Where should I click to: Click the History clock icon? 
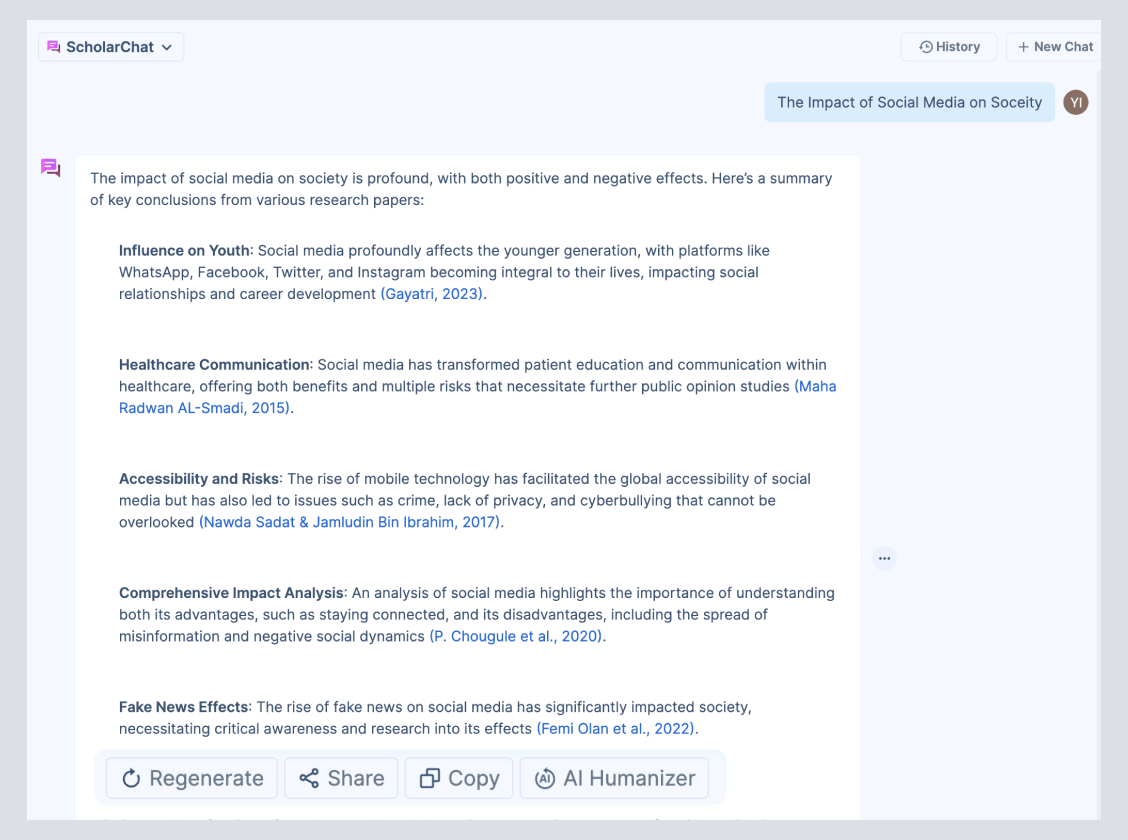pos(926,47)
